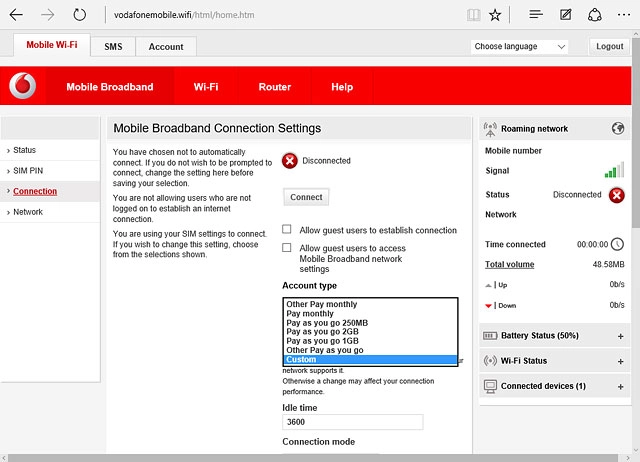Click the Vodafone logo icon
The image size is (640, 462).
[x=22, y=88]
